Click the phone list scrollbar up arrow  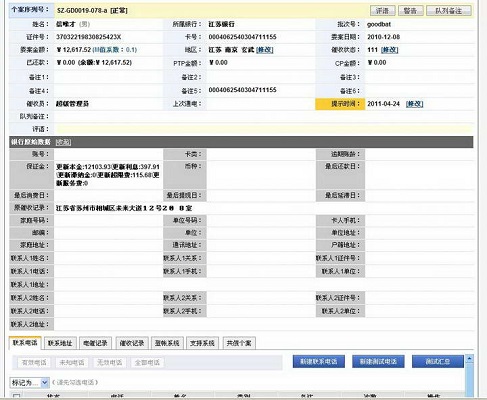pyautogui.click(x=469, y=359)
